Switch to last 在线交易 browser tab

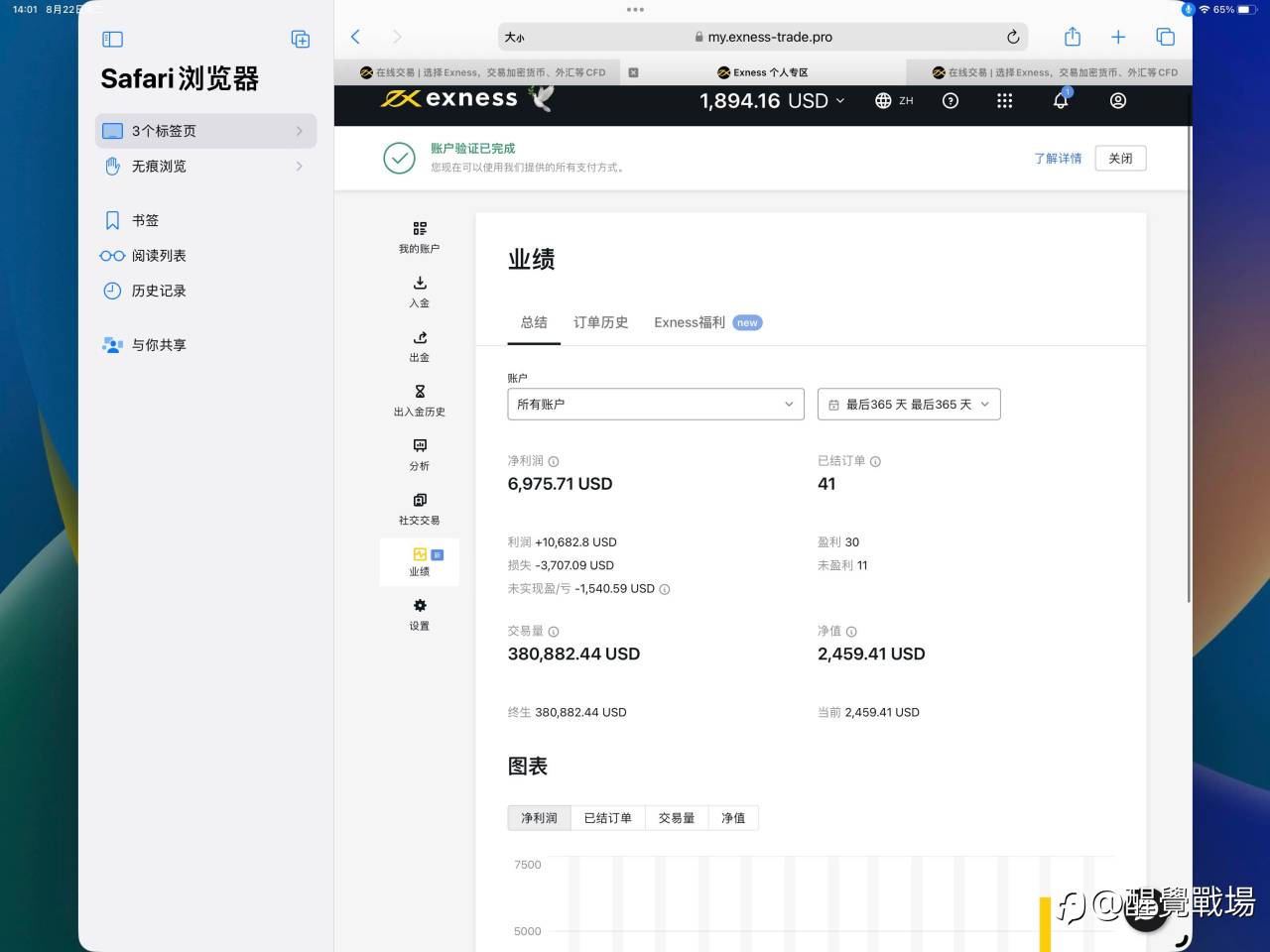point(1050,72)
